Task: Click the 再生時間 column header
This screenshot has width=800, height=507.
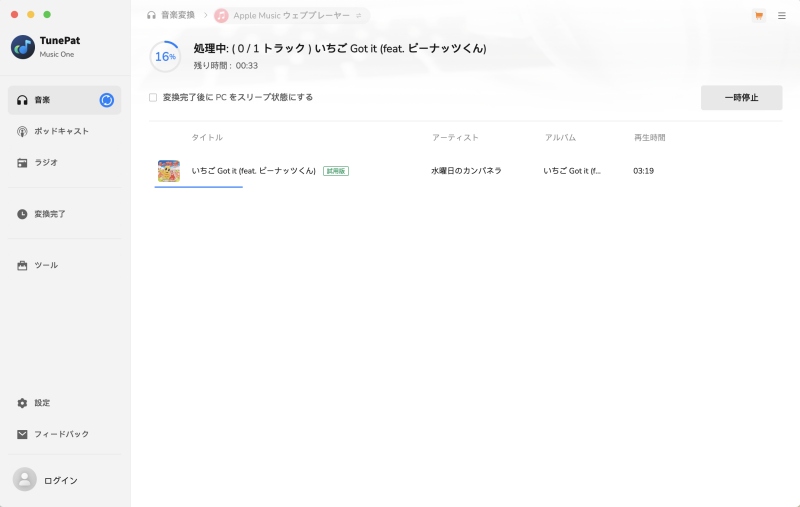Action: tap(649, 137)
